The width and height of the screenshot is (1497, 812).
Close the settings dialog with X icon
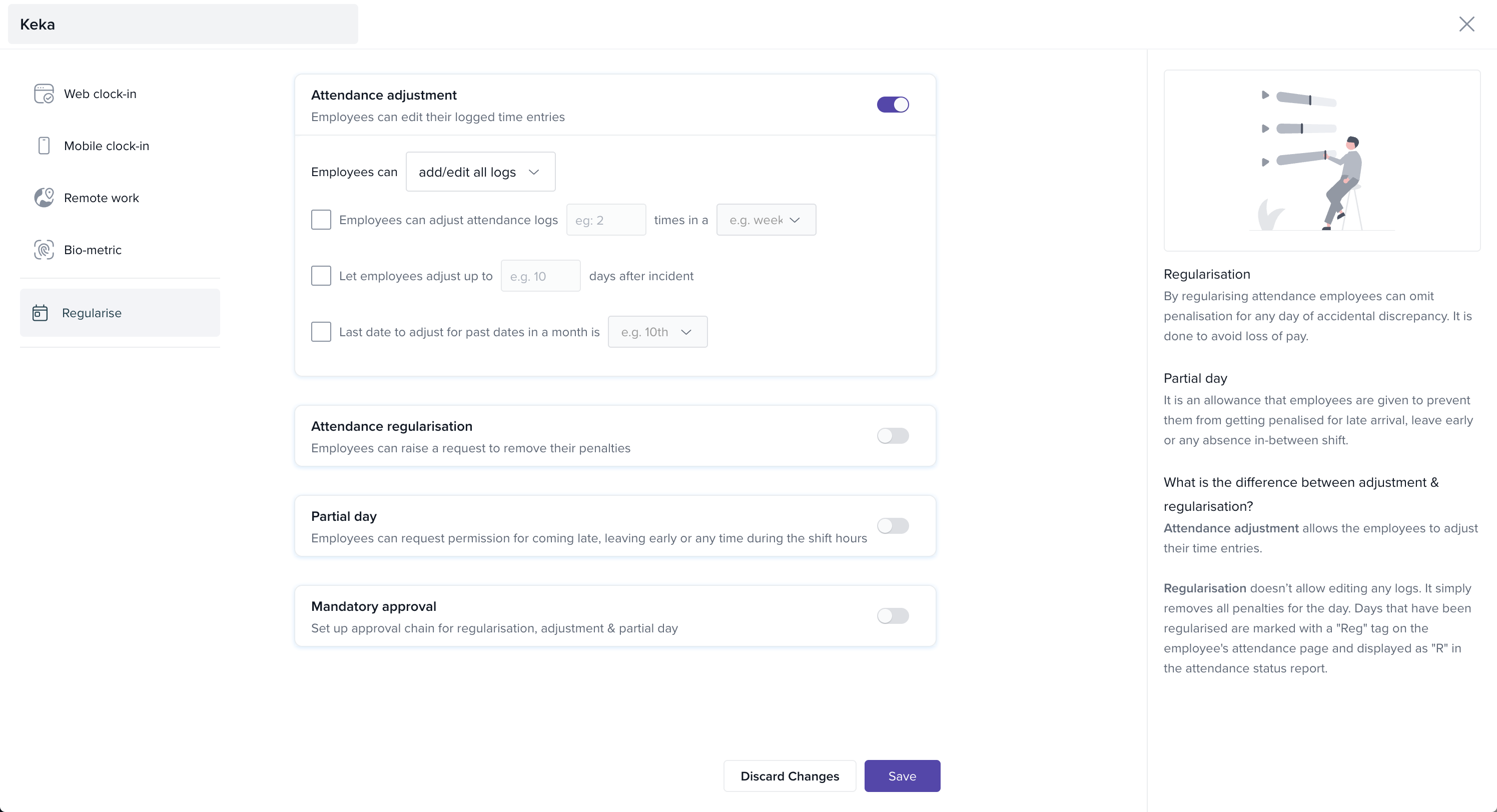pyautogui.click(x=1466, y=24)
